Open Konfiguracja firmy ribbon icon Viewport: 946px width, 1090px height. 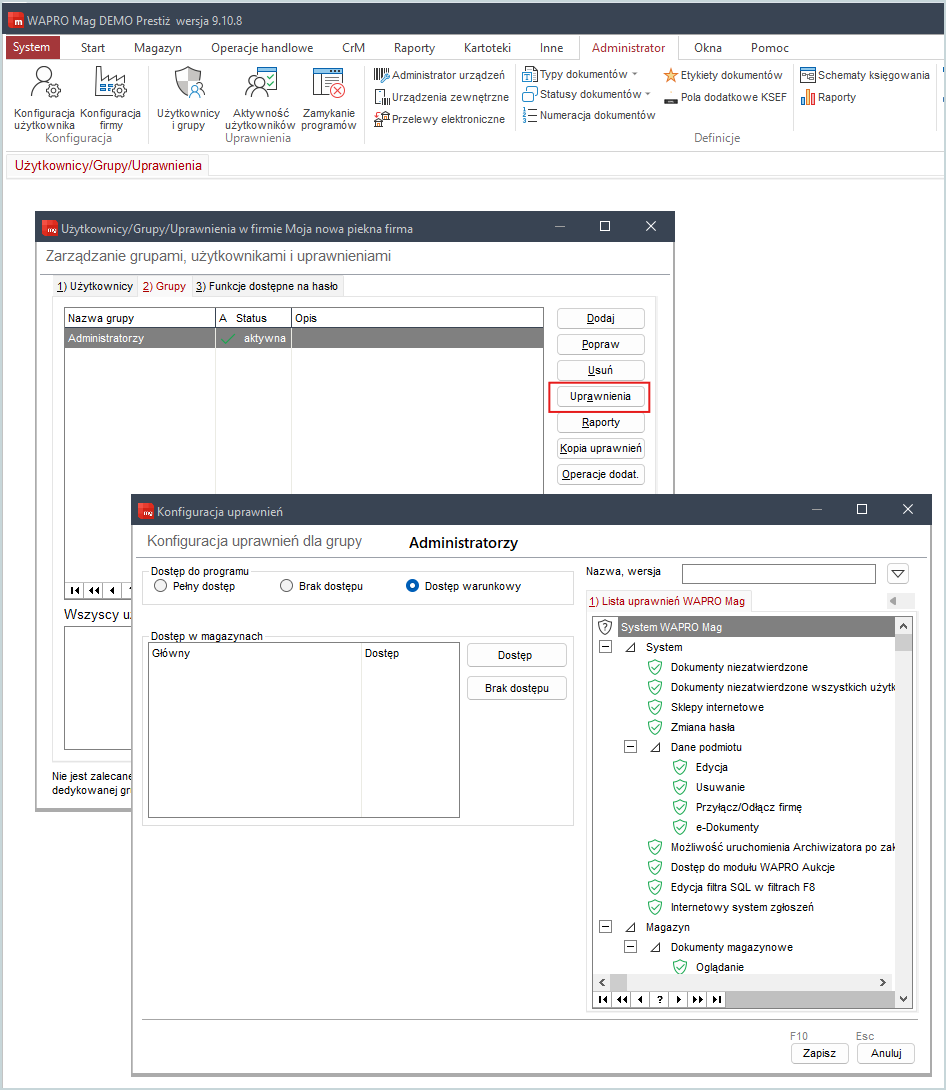click(111, 83)
